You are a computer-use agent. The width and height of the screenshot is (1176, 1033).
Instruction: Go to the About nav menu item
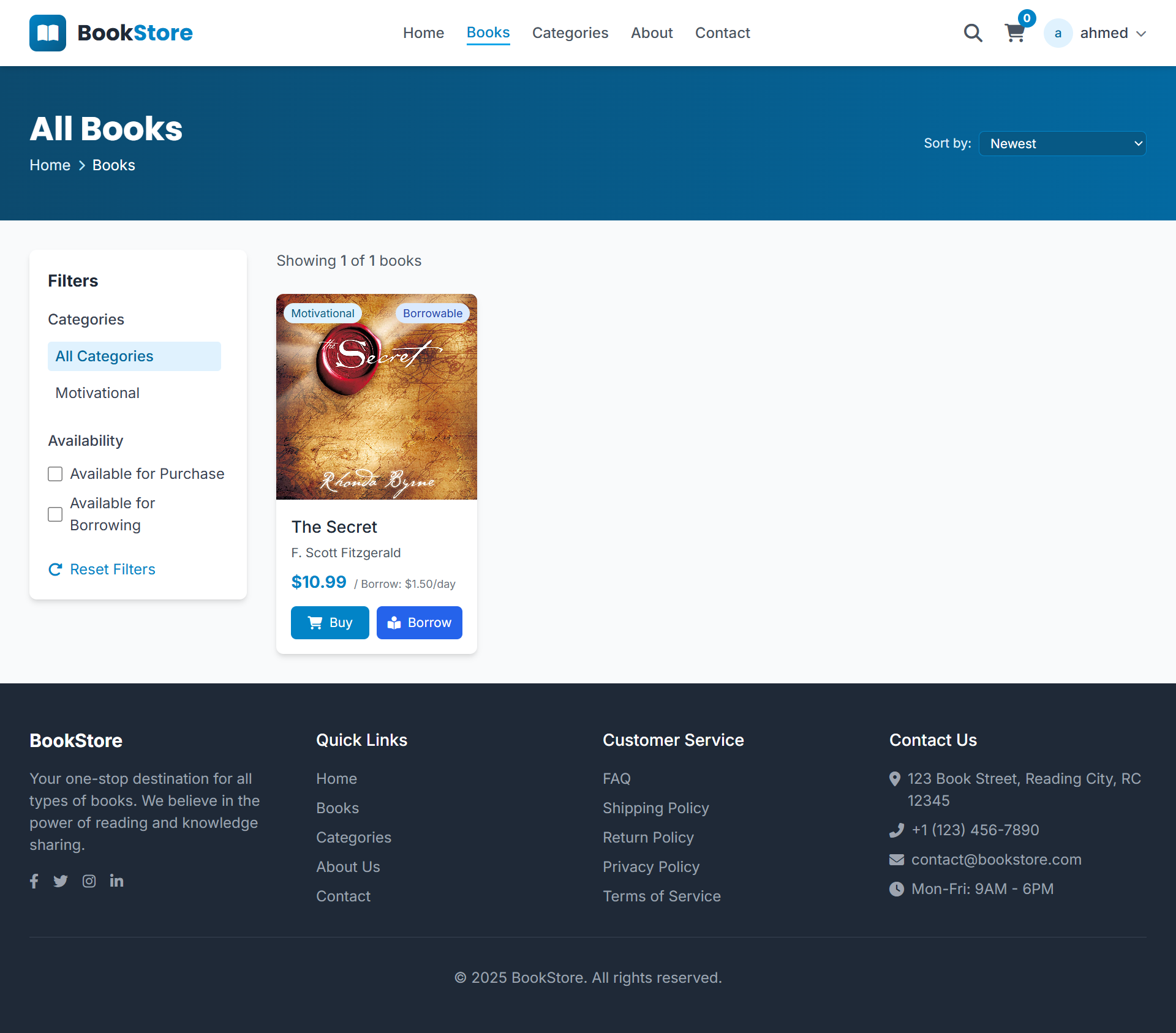(652, 33)
